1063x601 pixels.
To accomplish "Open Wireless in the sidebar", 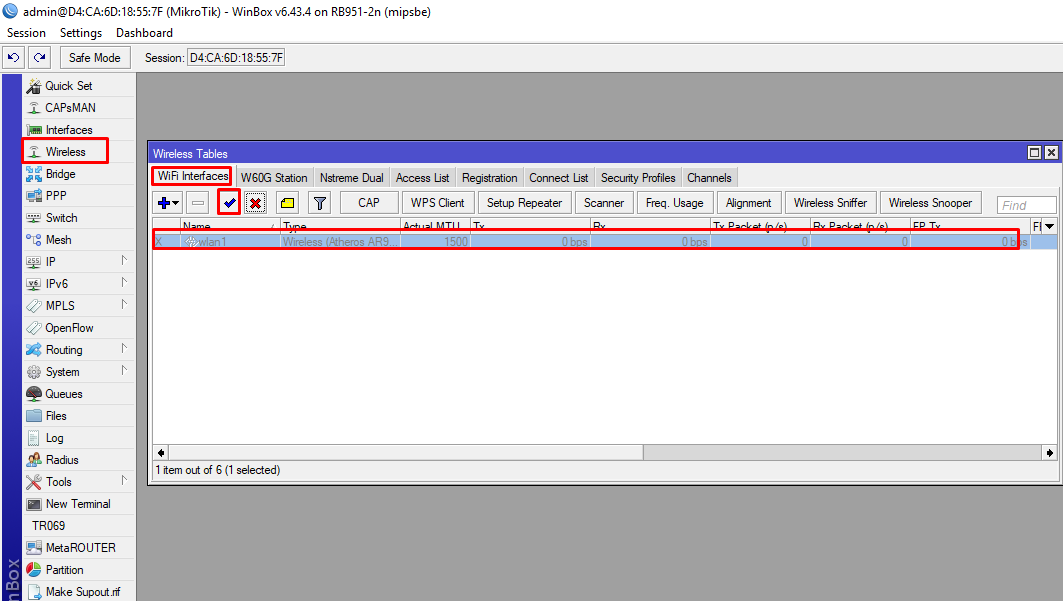I will (79, 152).
